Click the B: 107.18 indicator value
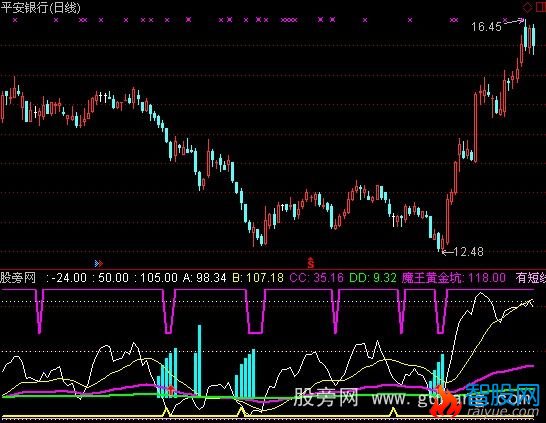Image resolution: width=546 pixels, height=423 pixels. (x=258, y=277)
